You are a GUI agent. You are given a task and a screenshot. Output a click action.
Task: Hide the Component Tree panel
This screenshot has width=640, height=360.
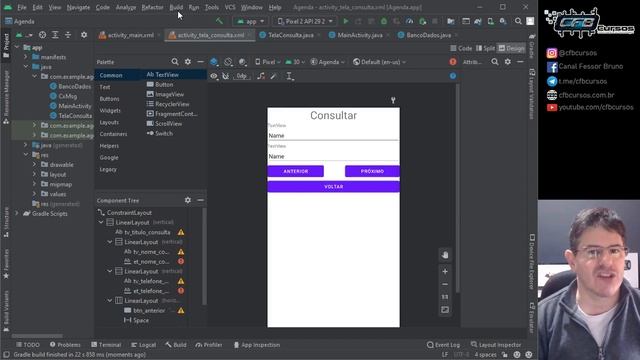point(200,200)
